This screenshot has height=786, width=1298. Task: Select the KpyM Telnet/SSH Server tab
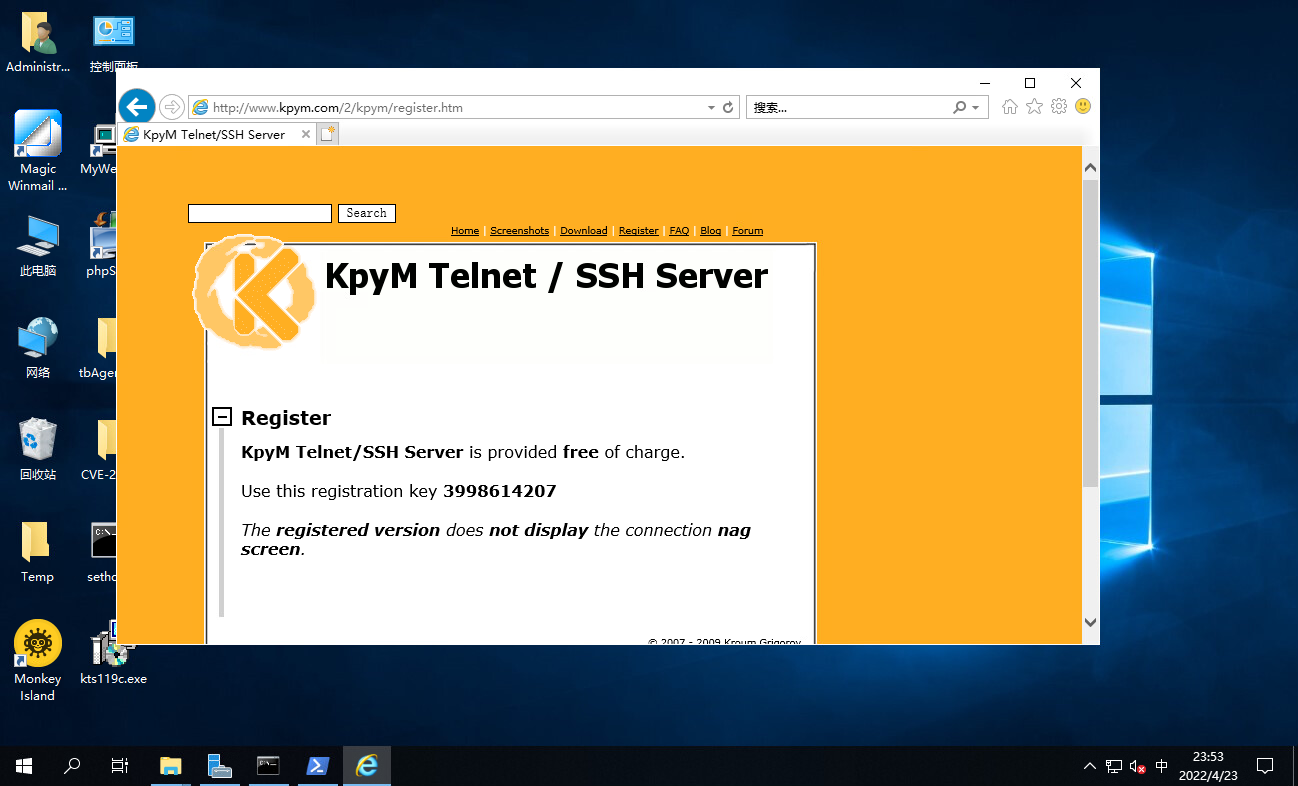[x=215, y=134]
